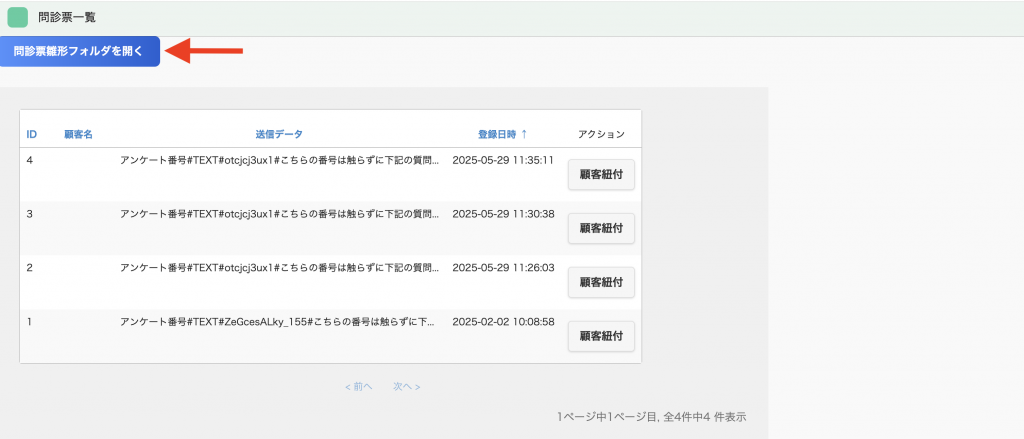This screenshot has width=1024, height=439.
Task: Click the 登録日時 column header text
Action: [497, 134]
